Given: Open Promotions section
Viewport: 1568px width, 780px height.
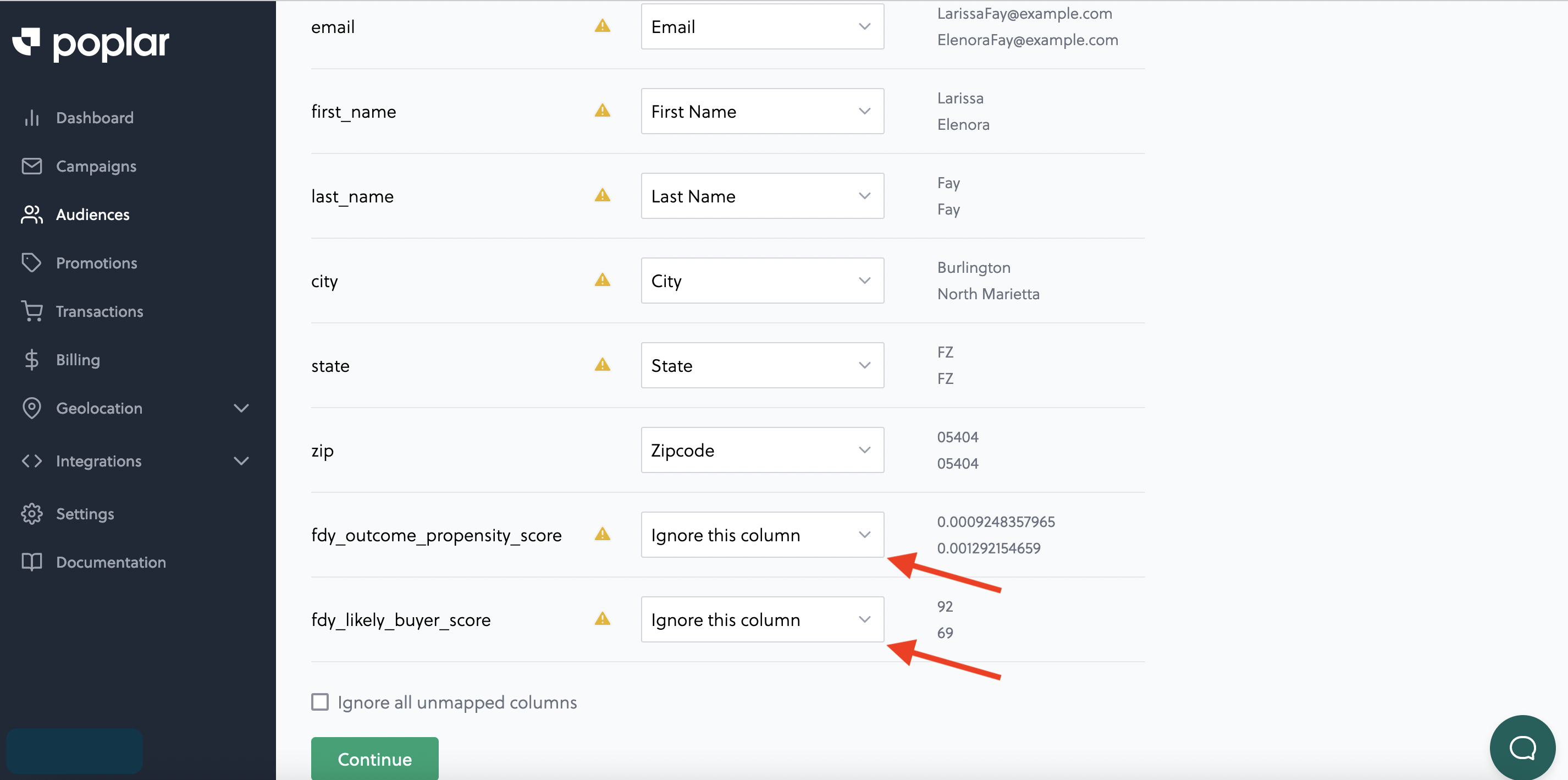Looking at the screenshot, I should point(96,263).
